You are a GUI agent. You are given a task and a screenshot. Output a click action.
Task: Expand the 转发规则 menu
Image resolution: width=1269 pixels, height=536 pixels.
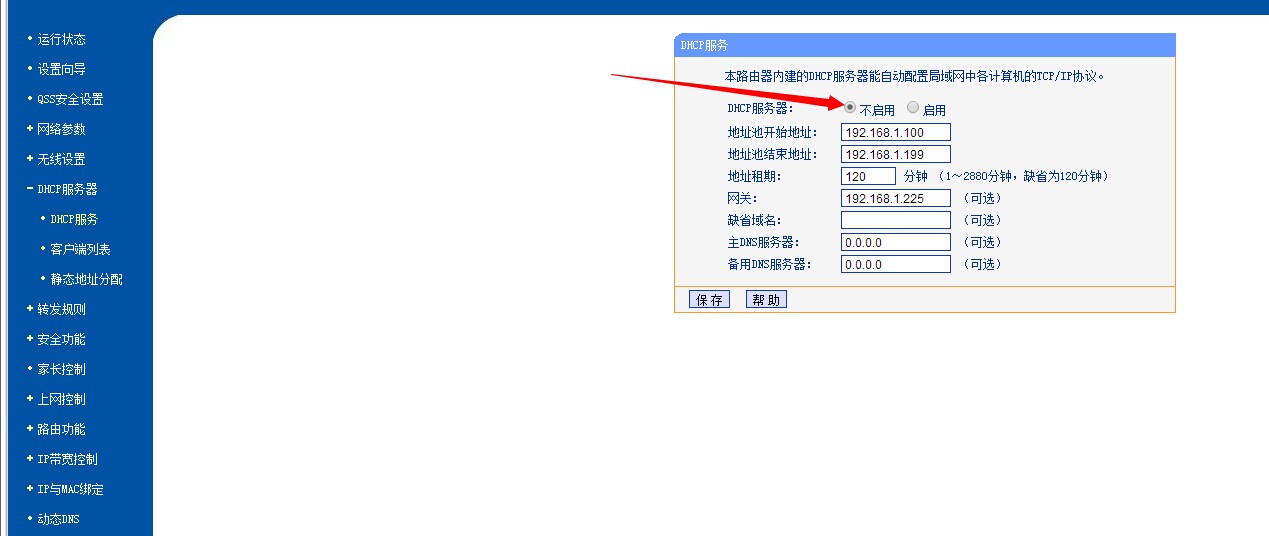(61, 309)
